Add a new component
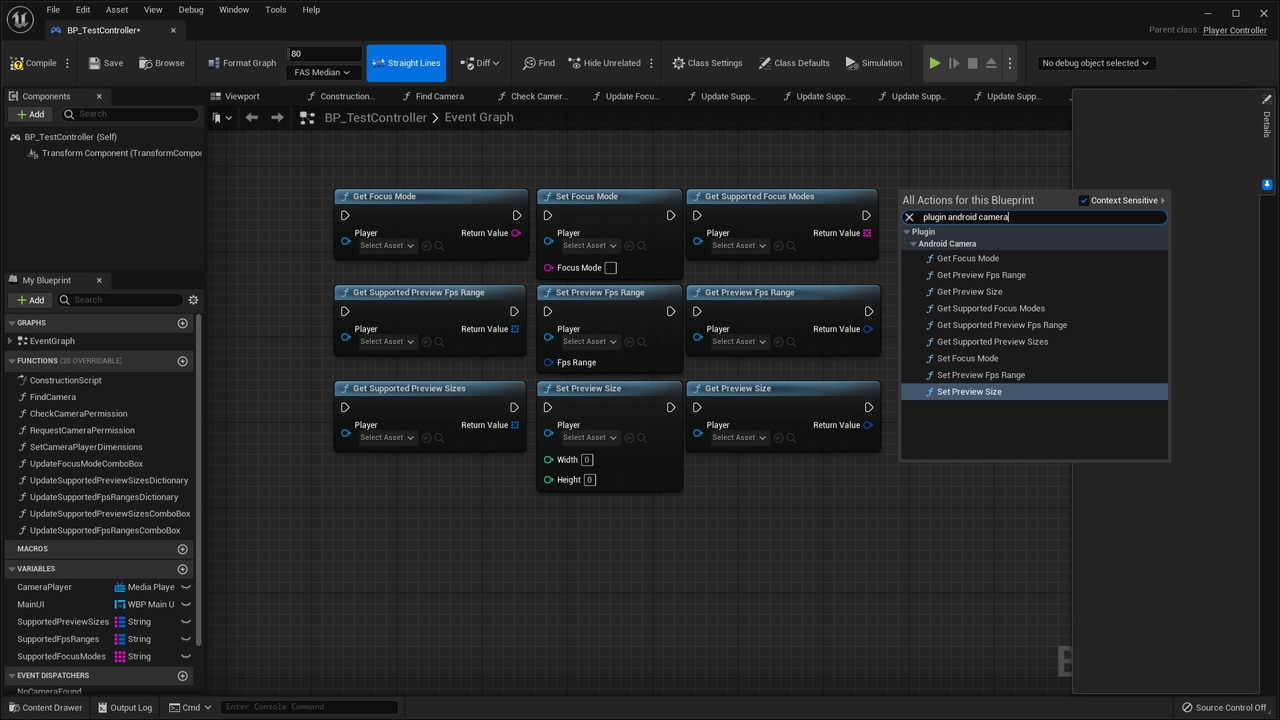This screenshot has height=720, width=1280. [x=30, y=114]
